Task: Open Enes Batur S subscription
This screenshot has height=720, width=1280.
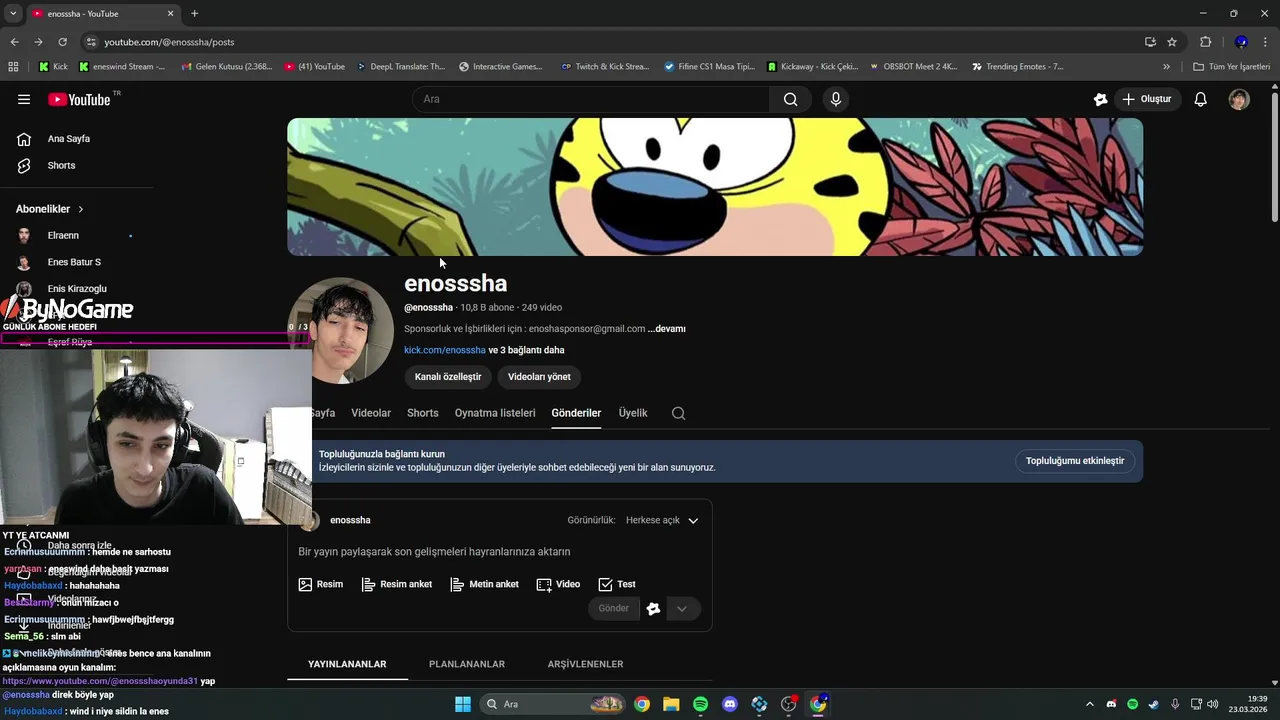Action: (76, 262)
